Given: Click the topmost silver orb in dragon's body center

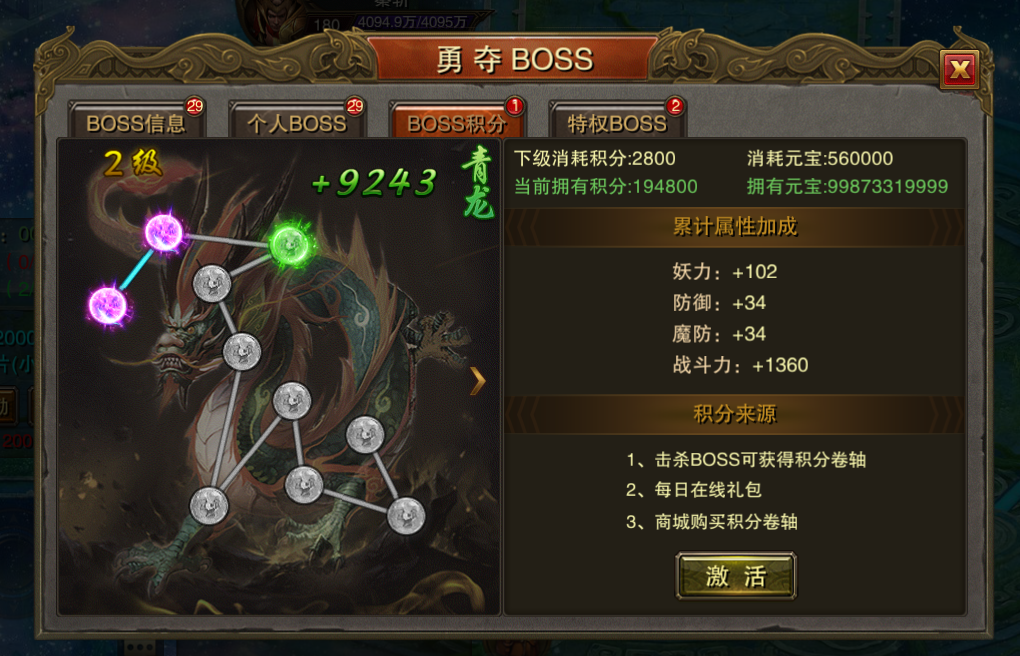Looking at the screenshot, I should pyautogui.click(x=292, y=401).
